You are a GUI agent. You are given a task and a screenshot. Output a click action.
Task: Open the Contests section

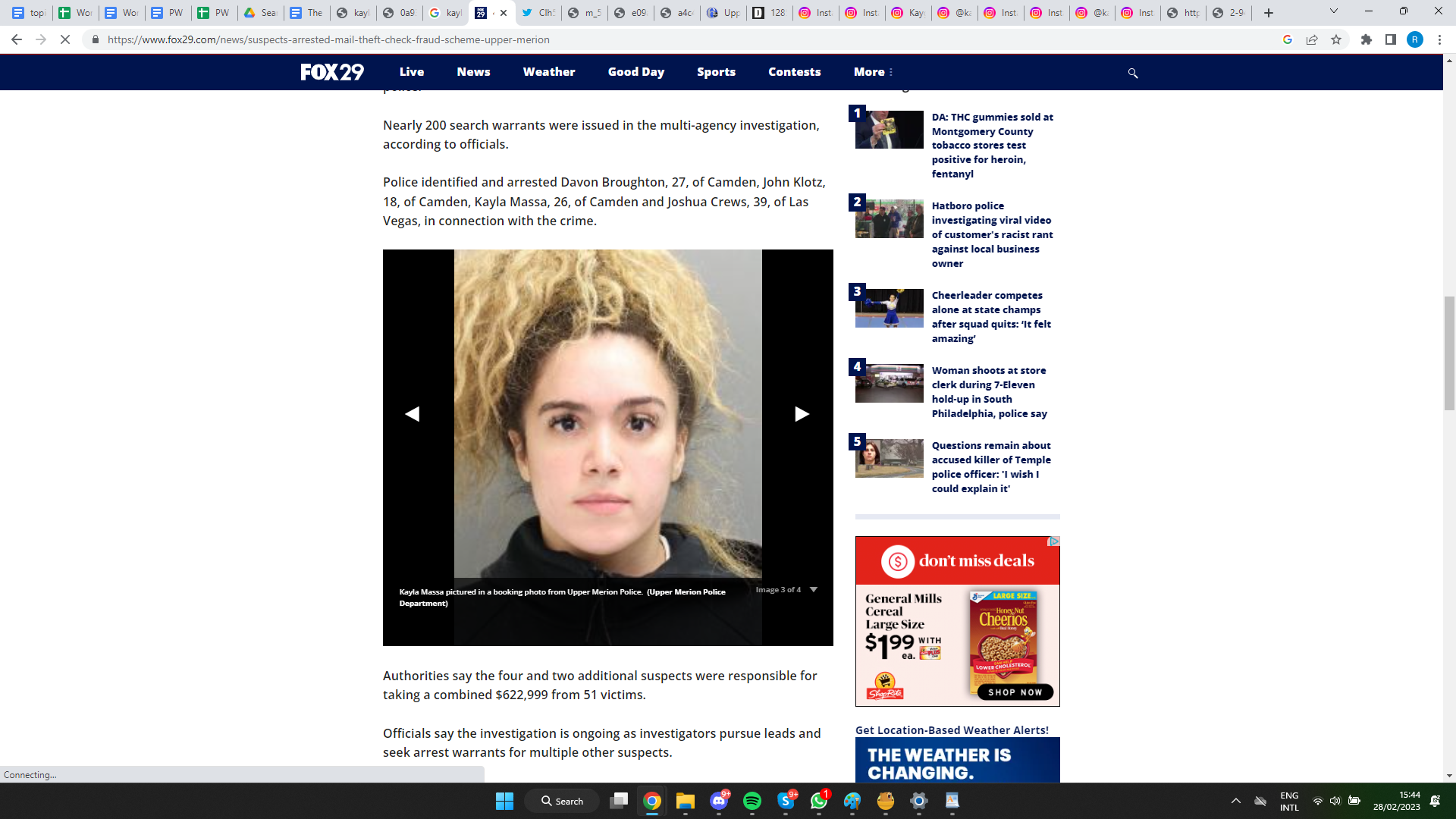tap(795, 72)
